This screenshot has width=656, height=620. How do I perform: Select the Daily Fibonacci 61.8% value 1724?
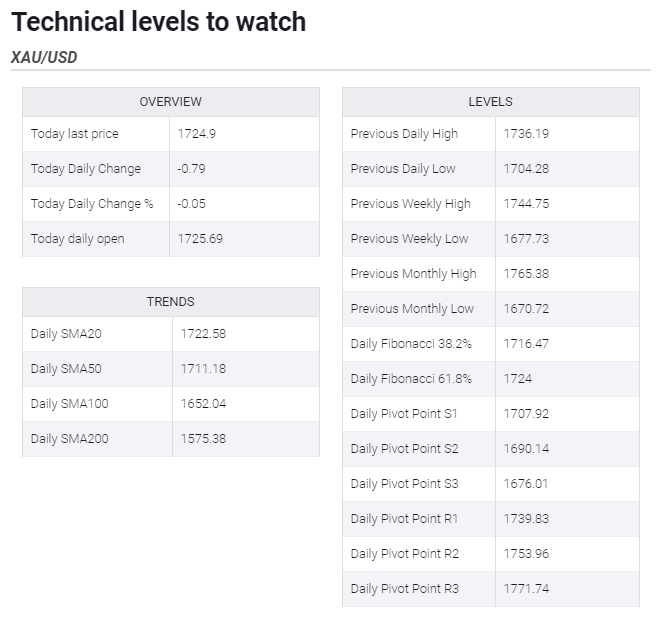(x=518, y=379)
